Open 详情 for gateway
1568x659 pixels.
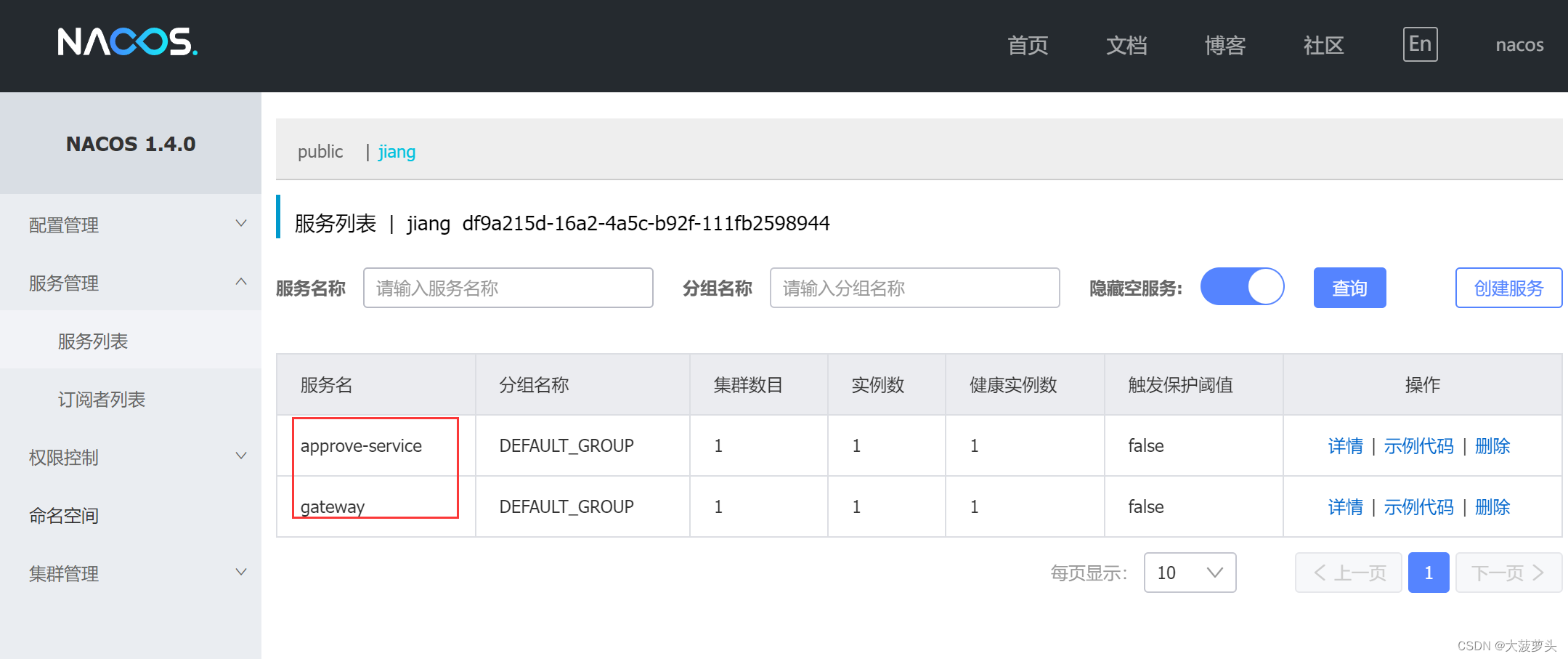click(x=1345, y=506)
